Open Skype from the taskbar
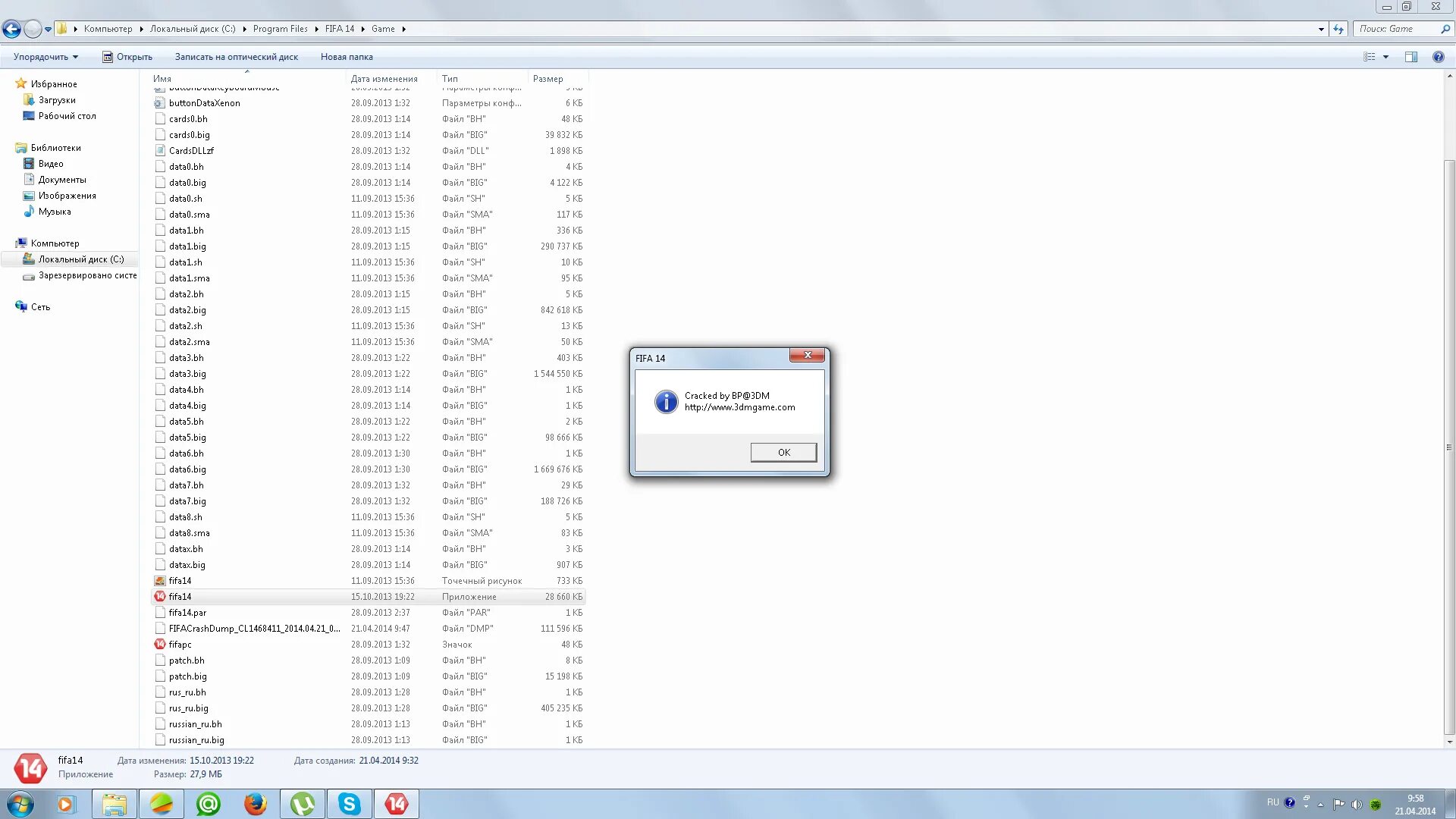This screenshot has width=1456, height=819. click(x=350, y=804)
